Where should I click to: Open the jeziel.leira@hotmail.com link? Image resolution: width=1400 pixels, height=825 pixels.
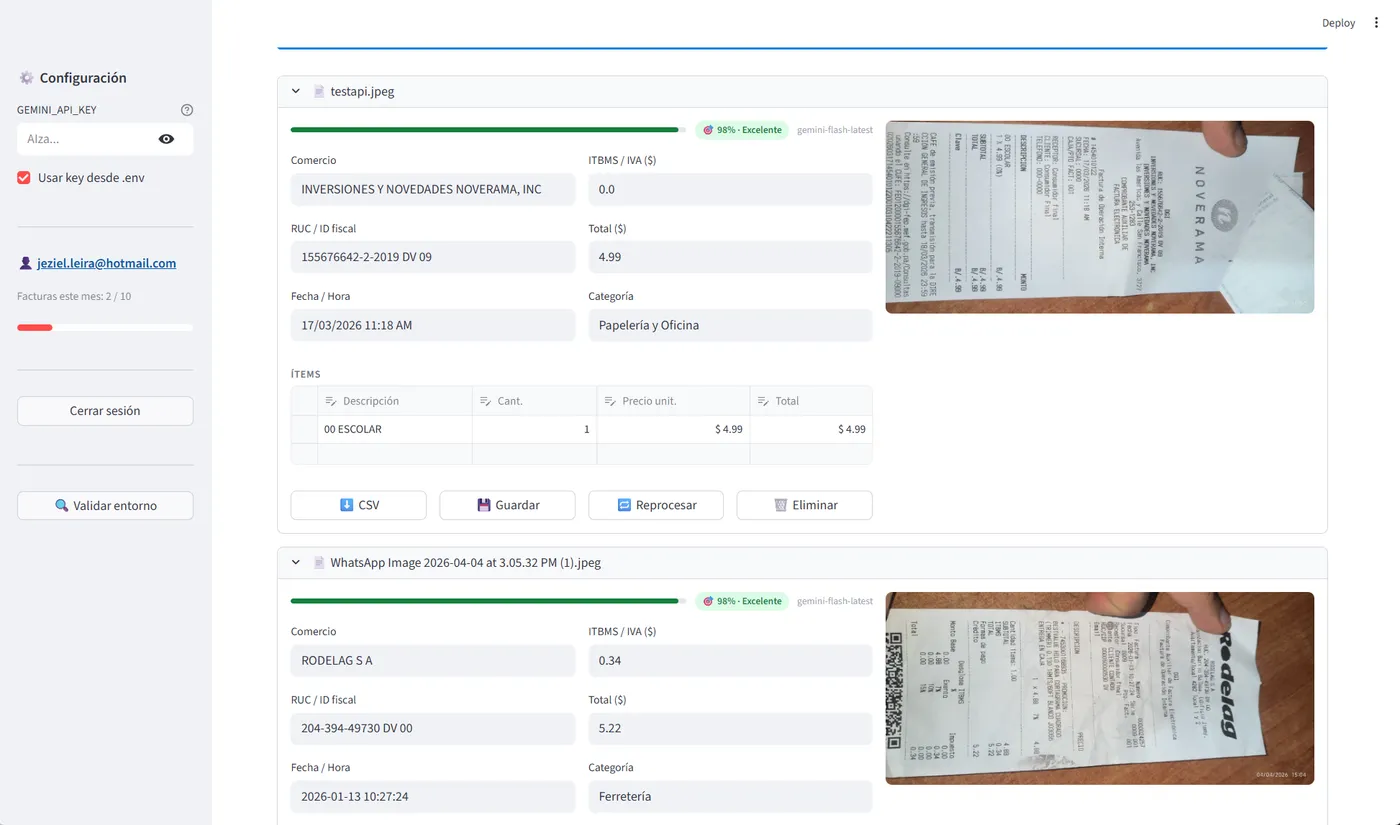click(x=106, y=264)
